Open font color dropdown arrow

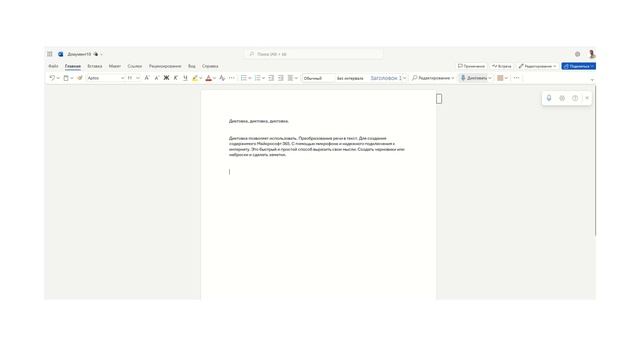pos(214,78)
